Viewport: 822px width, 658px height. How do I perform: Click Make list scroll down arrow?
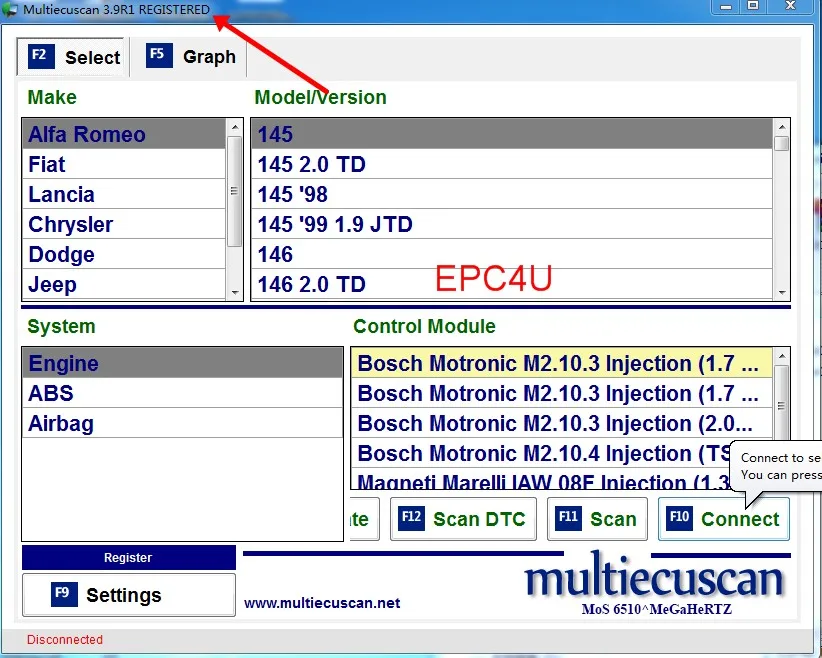[234, 292]
